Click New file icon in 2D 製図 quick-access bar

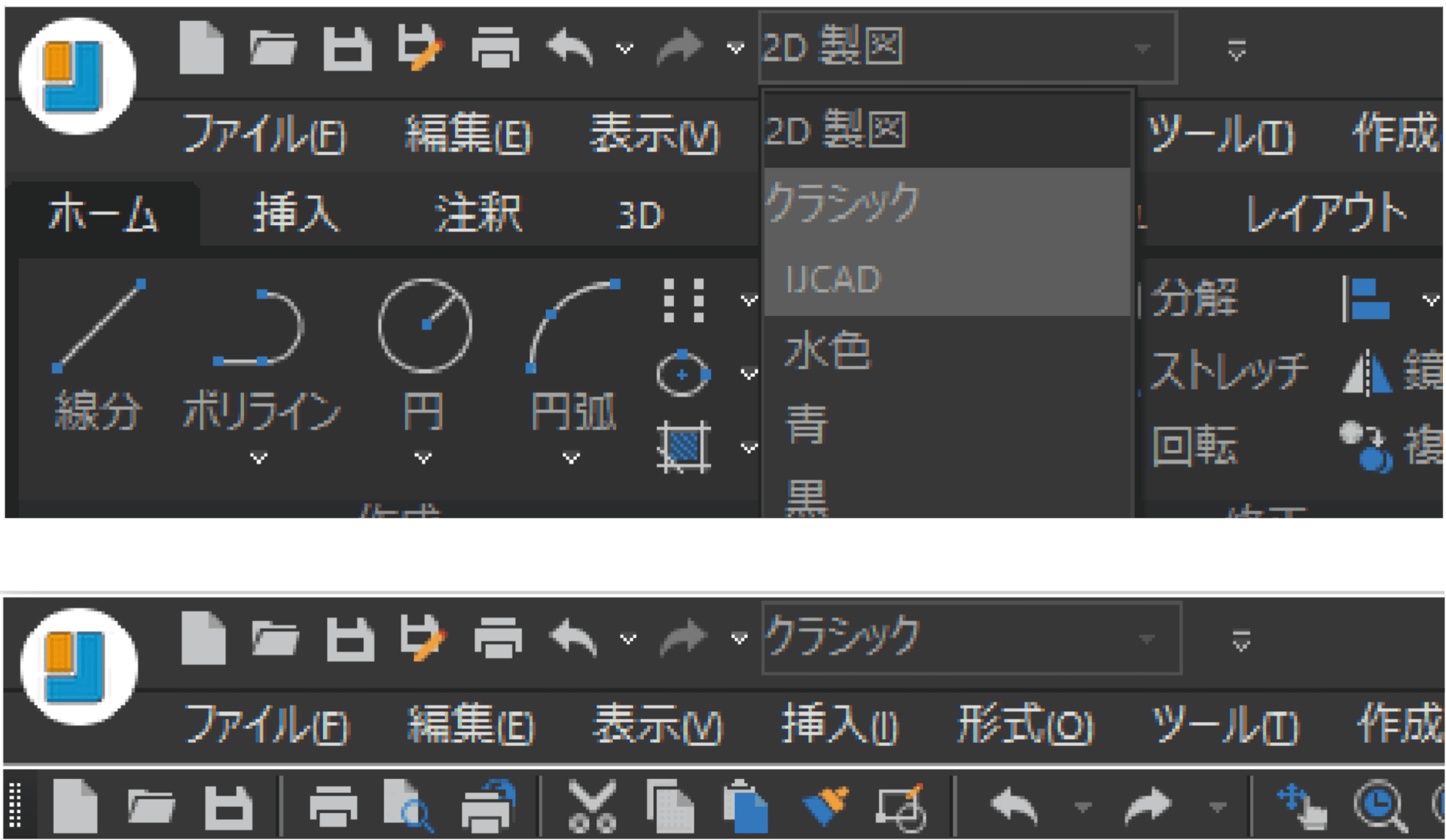(x=202, y=47)
